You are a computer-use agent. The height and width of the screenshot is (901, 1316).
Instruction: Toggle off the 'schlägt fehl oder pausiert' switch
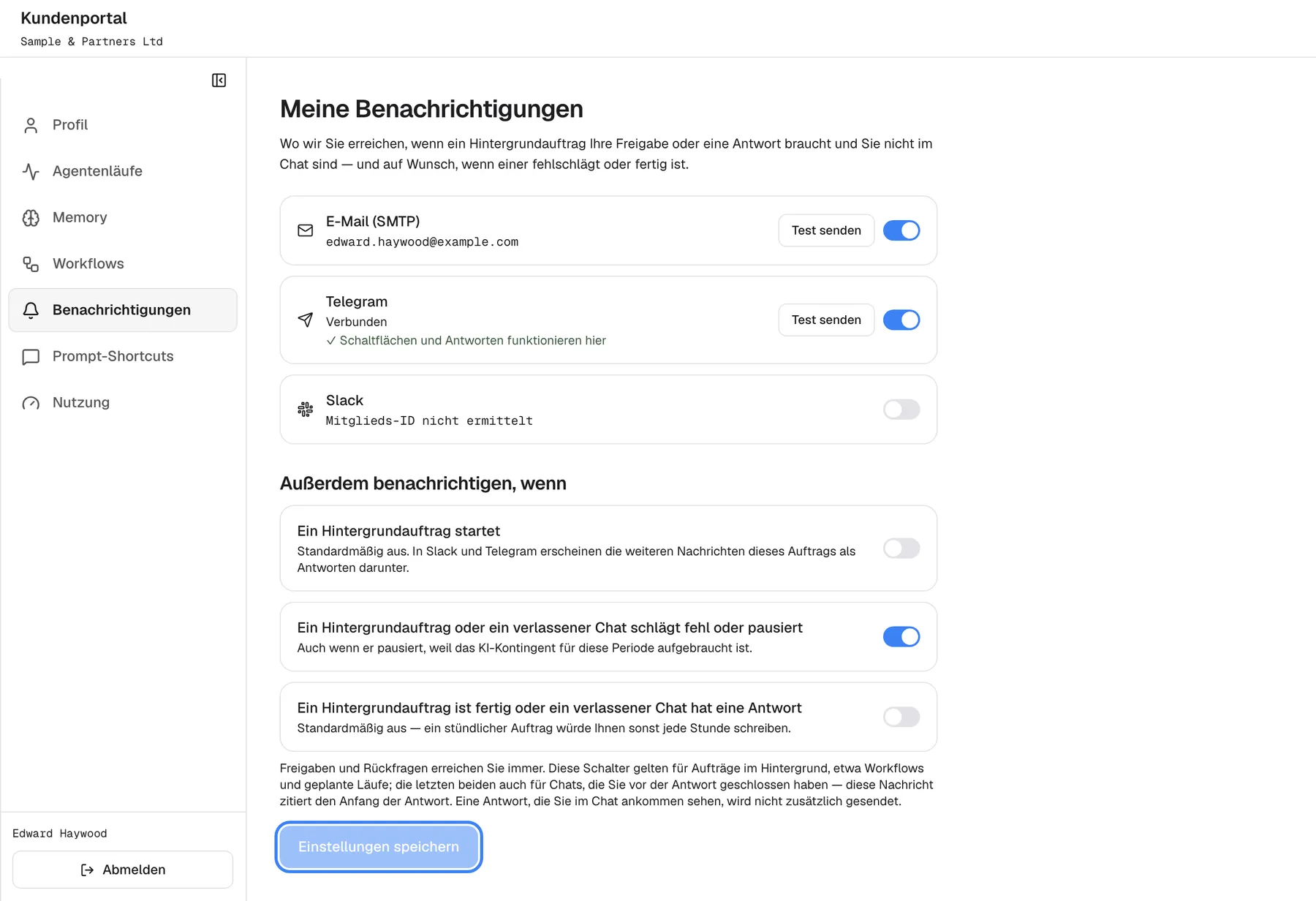pos(901,637)
